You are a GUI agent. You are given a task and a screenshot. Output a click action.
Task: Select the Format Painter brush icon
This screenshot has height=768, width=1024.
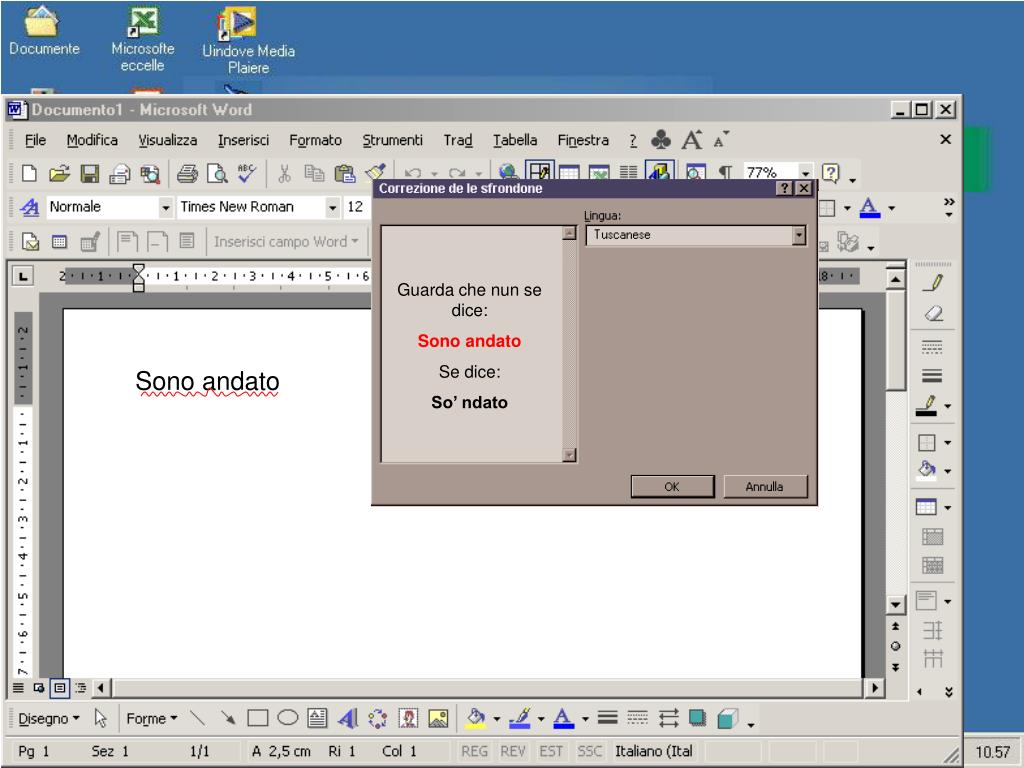click(x=376, y=172)
